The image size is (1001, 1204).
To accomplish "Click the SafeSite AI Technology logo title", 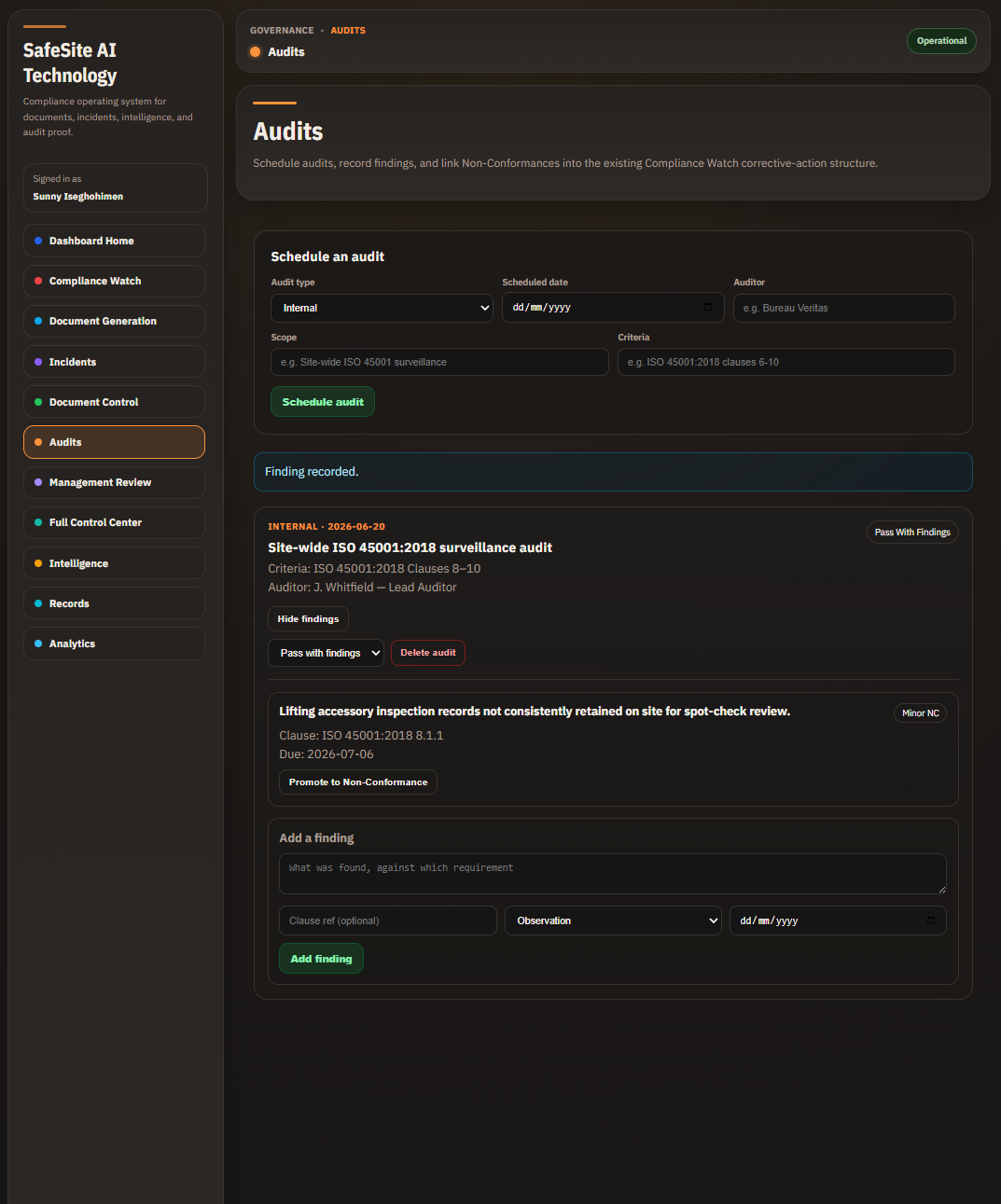I will [70, 62].
